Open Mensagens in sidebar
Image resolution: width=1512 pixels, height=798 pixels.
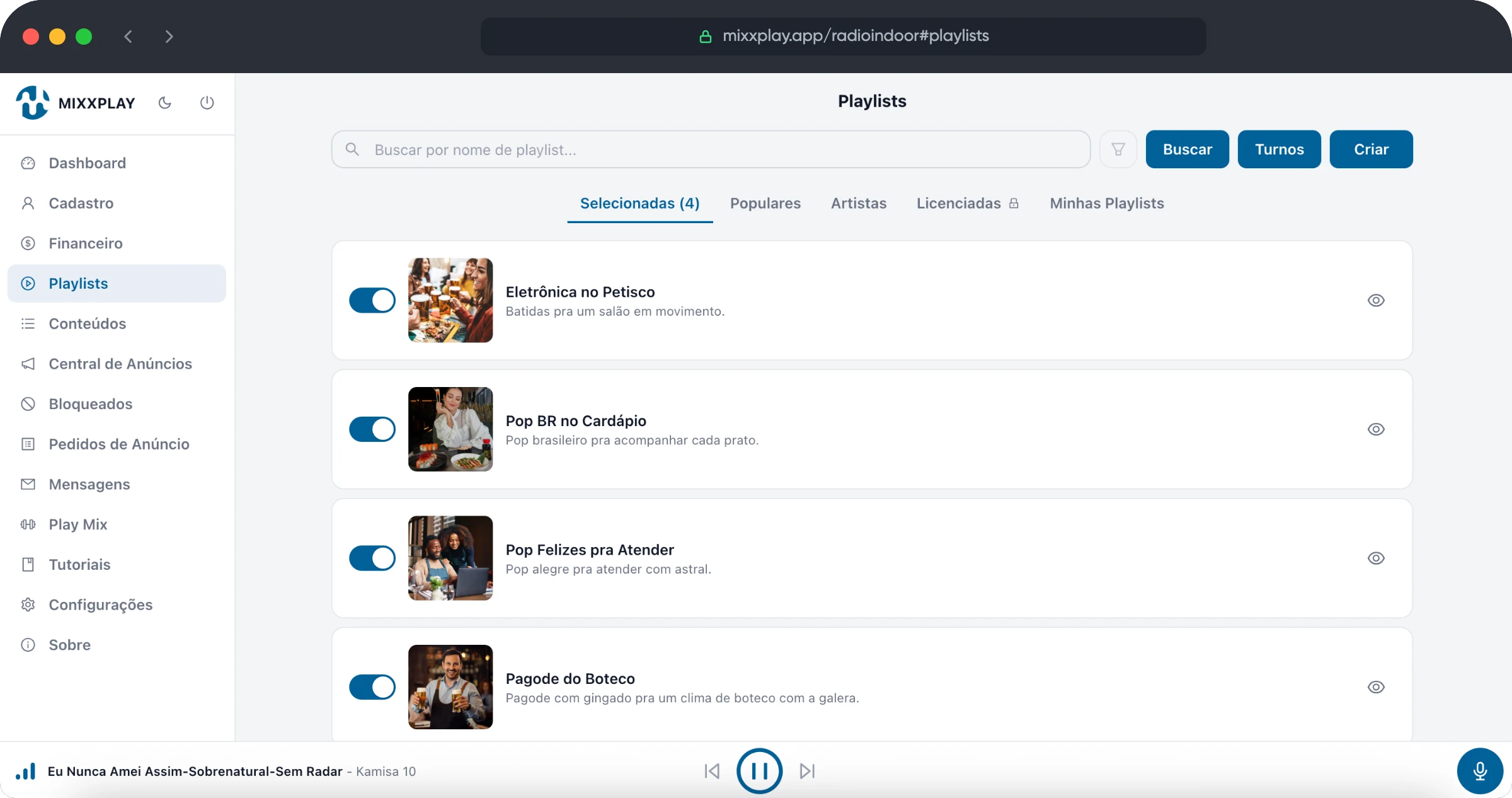tap(117, 484)
